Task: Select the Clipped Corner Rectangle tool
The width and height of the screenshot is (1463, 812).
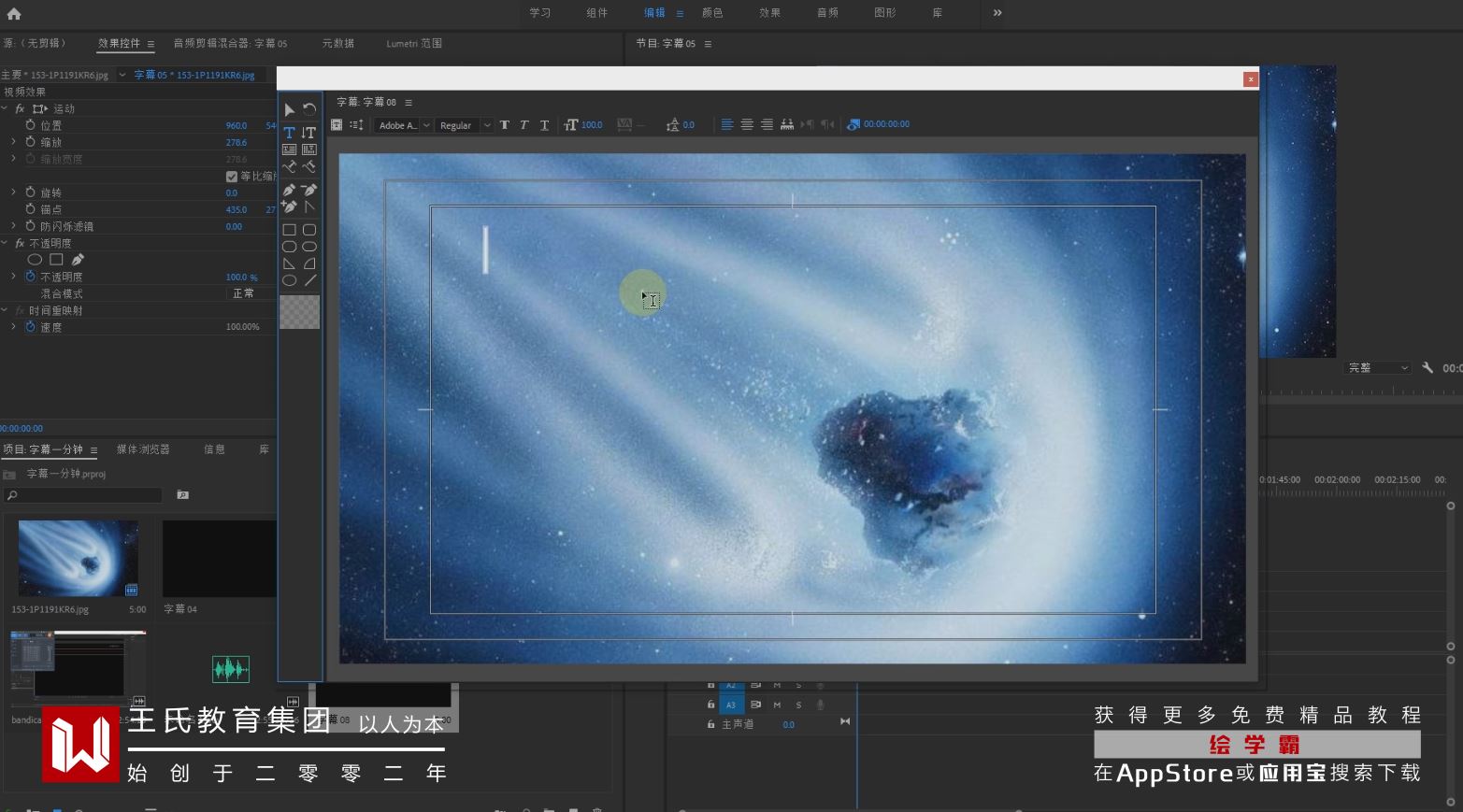Action: tap(289, 247)
